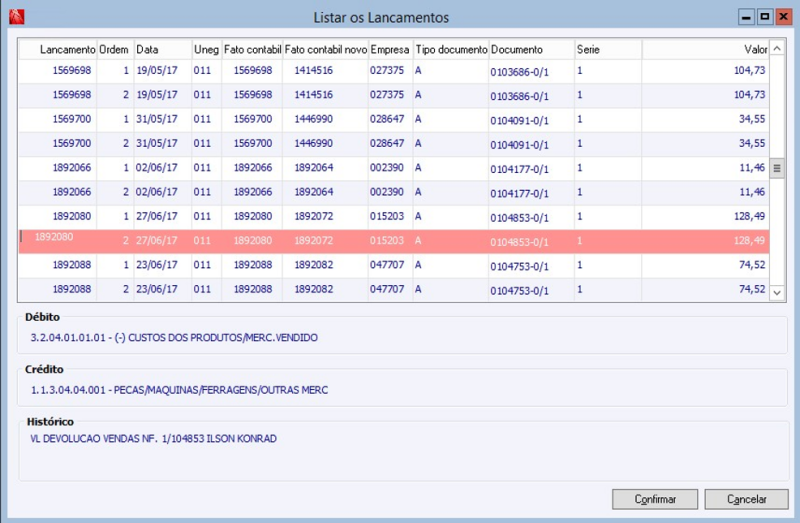Click Documento 0104853-0/1 in the highlighted row
Image resolution: width=800 pixels, height=523 pixels.
pyautogui.click(x=519, y=242)
